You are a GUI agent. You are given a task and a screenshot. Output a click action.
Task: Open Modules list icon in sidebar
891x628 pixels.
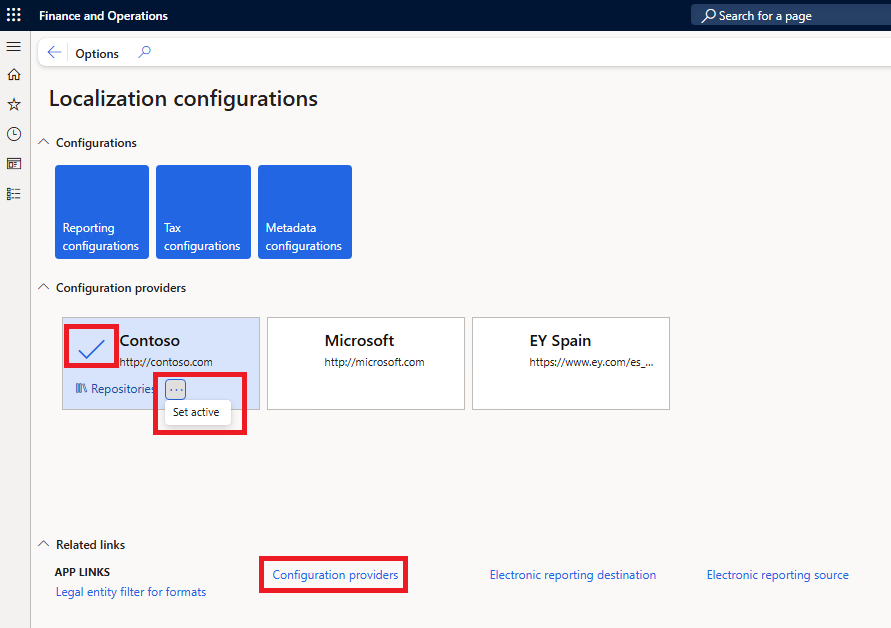[x=14, y=193]
